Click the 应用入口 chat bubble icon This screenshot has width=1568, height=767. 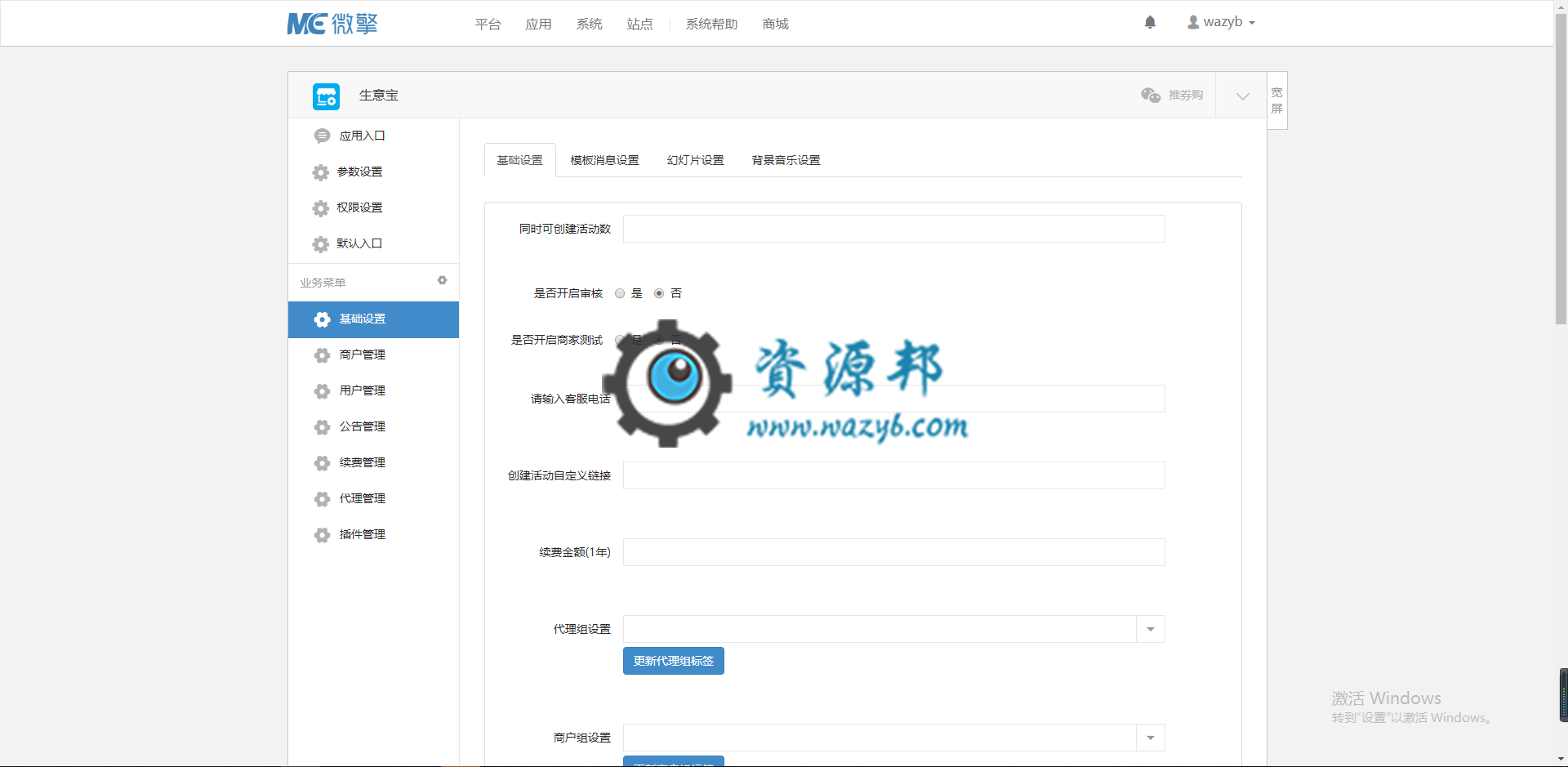(x=322, y=136)
